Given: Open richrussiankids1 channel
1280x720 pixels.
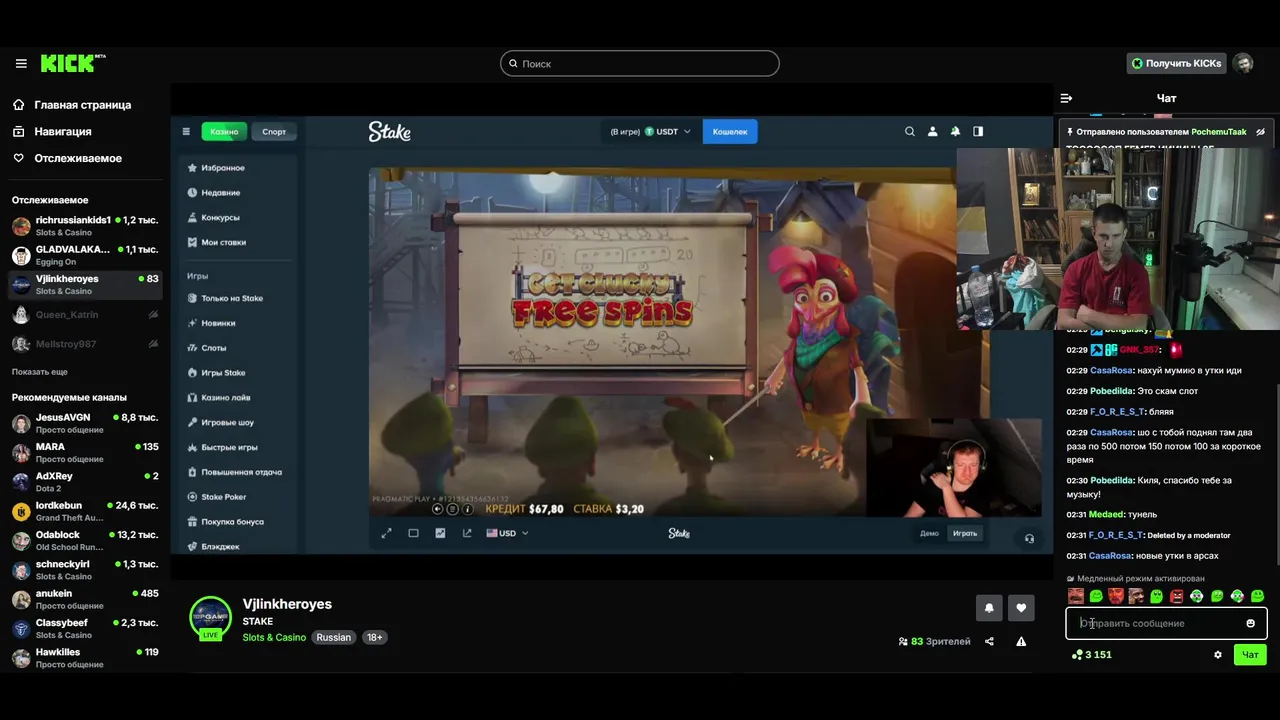Looking at the screenshot, I should (x=85, y=226).
